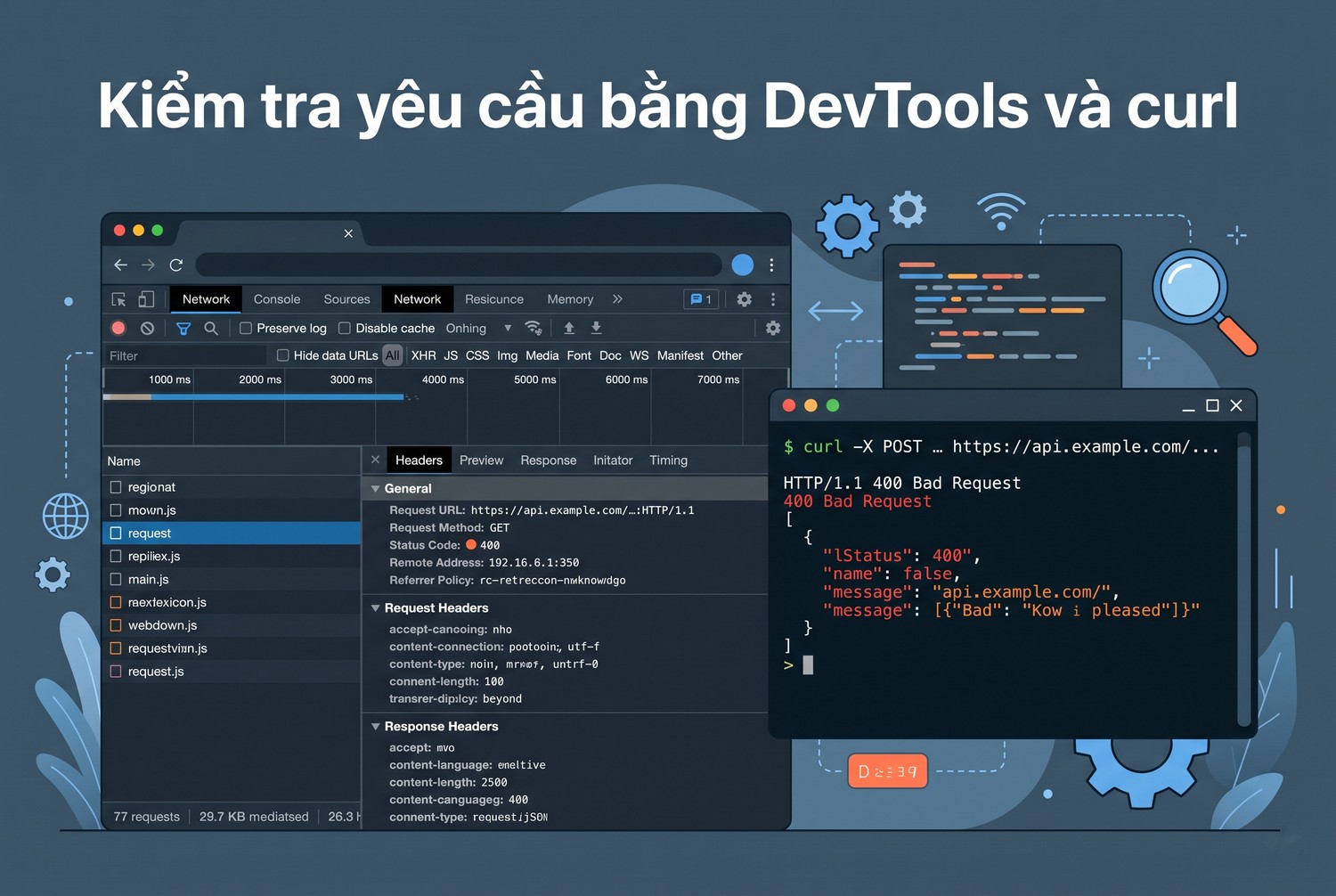Tick the Hide data URLs checkbox
1336x896 pixels.
[283, 355]
